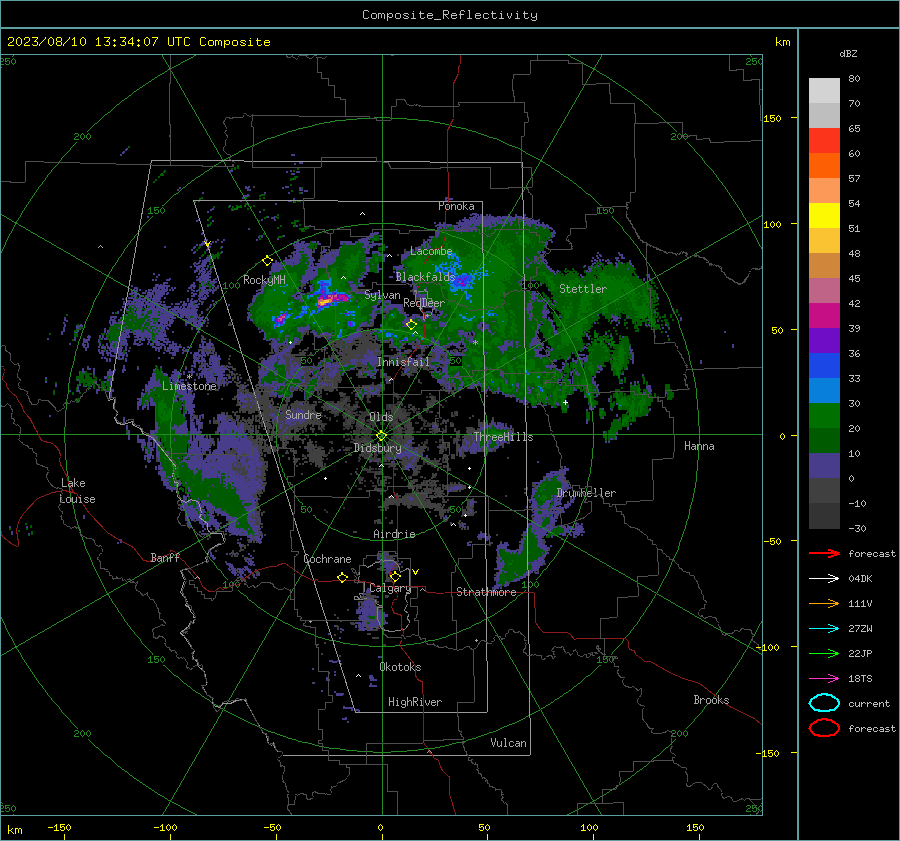Viewport: 900px width, 841px height.
Task: Click the RedDeer city label
Action: (x=424, y=303)
